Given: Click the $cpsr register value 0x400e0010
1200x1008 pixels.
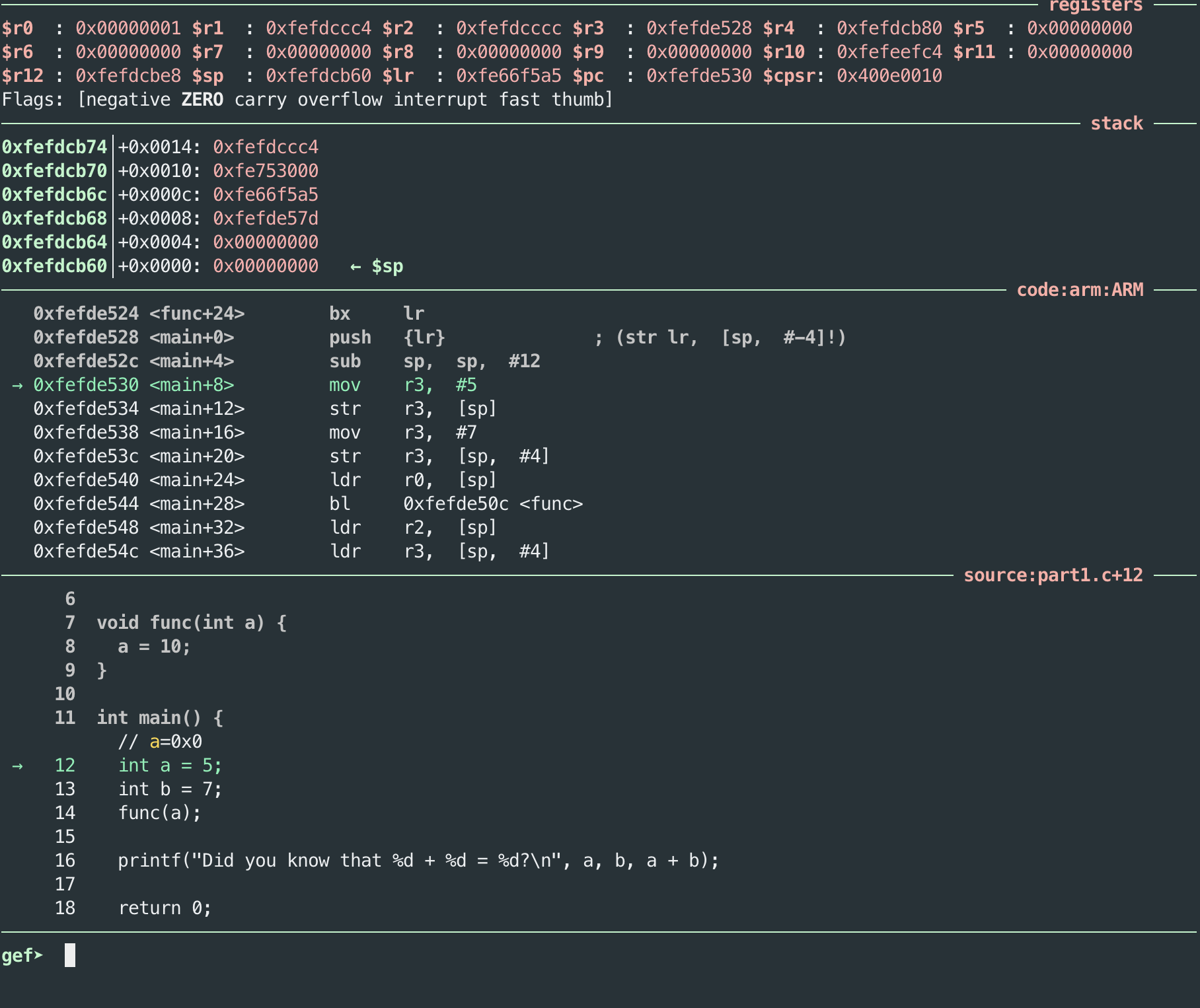Looking at the screenshot, I should coord(889,76).
